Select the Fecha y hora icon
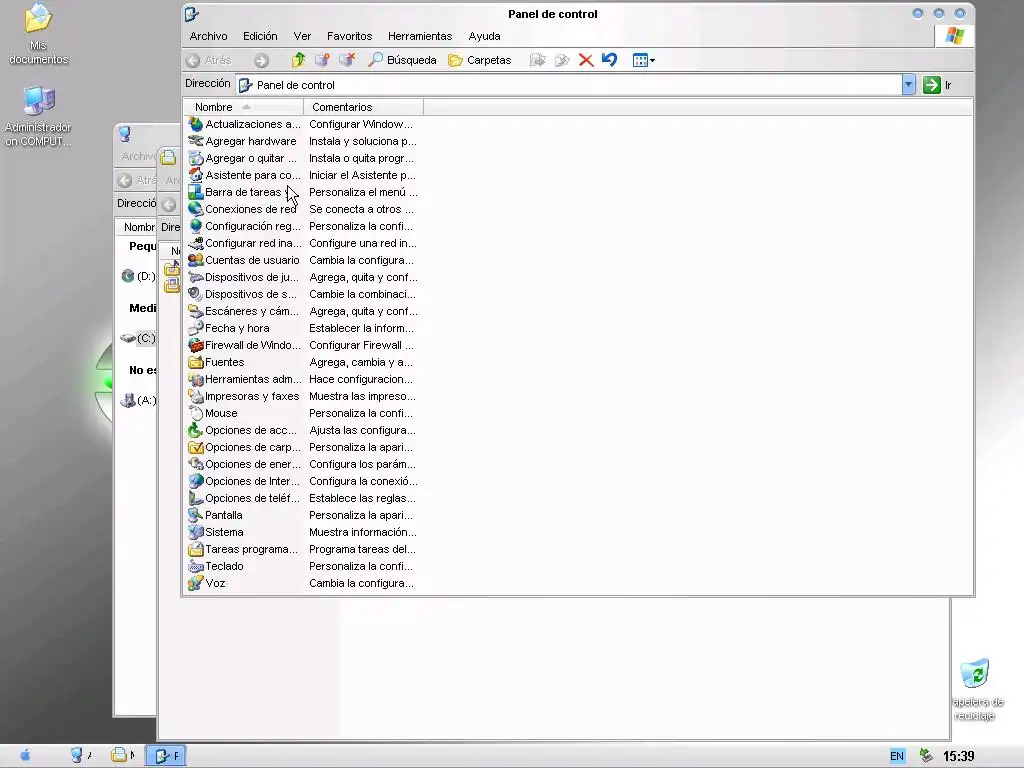Screen dimensions: 1024x768 tap(196, 328)
